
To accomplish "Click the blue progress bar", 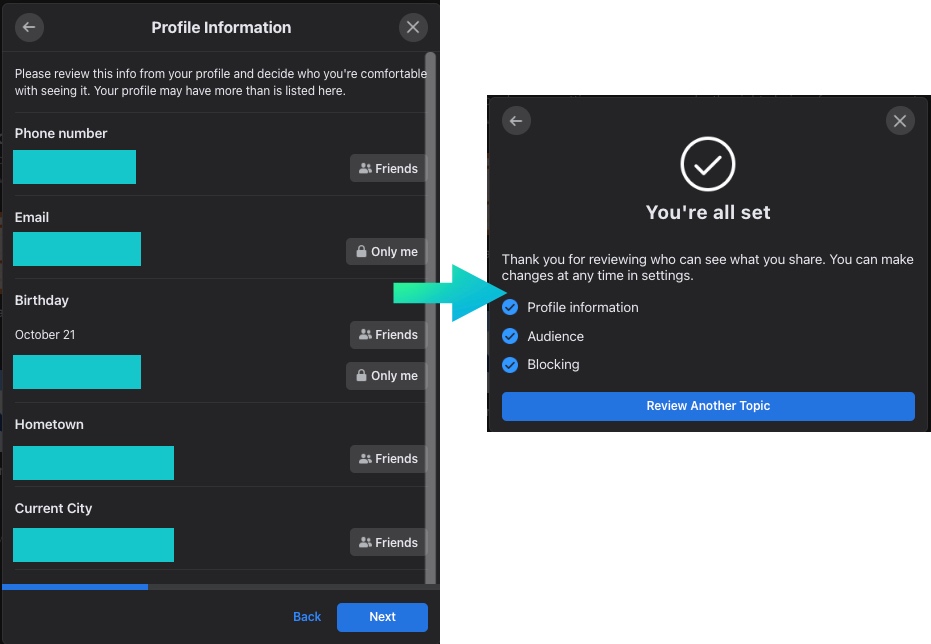I will (x=75, y=587).
